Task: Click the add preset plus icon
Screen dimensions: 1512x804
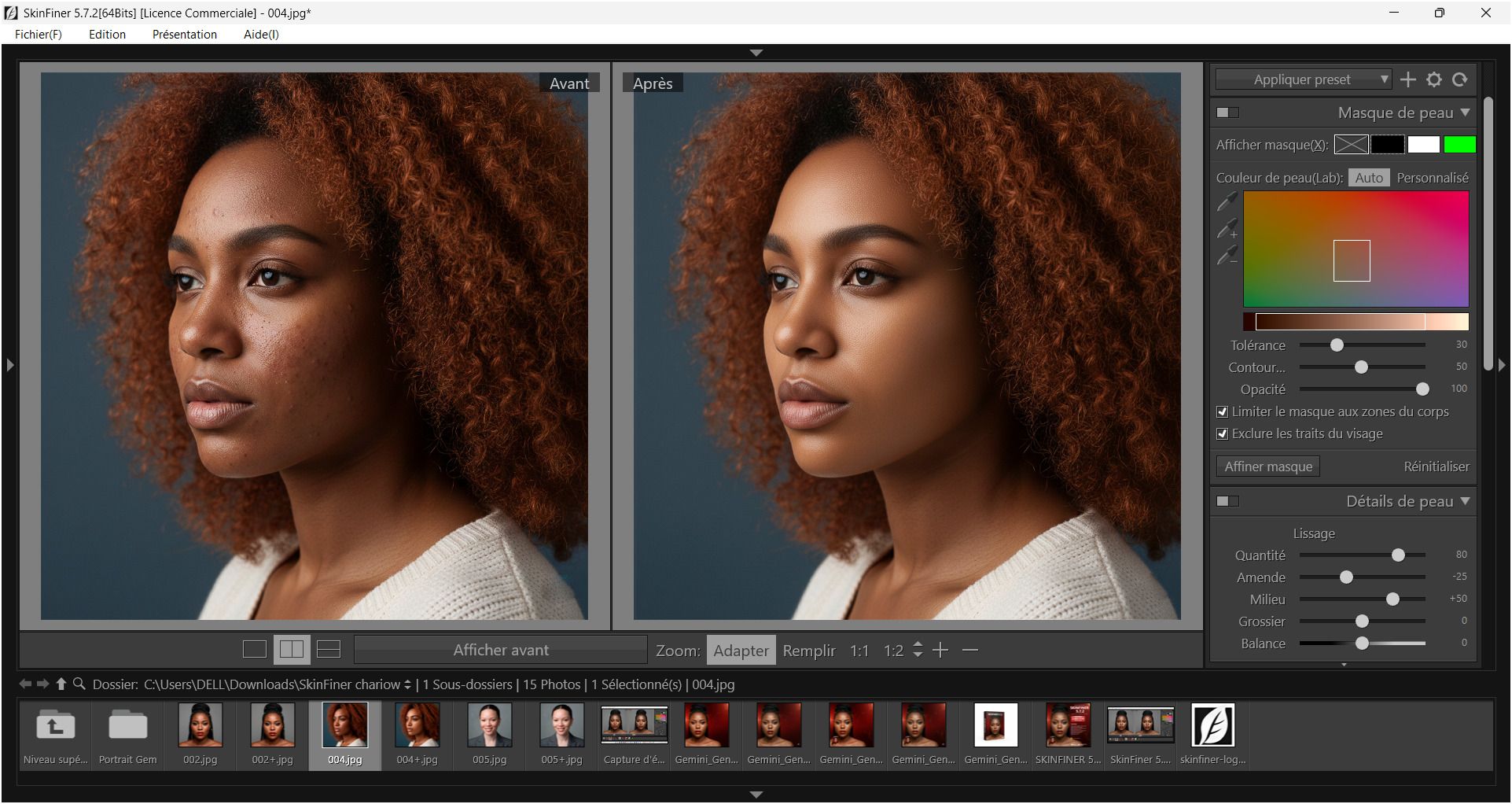Action: (1408, 79)
